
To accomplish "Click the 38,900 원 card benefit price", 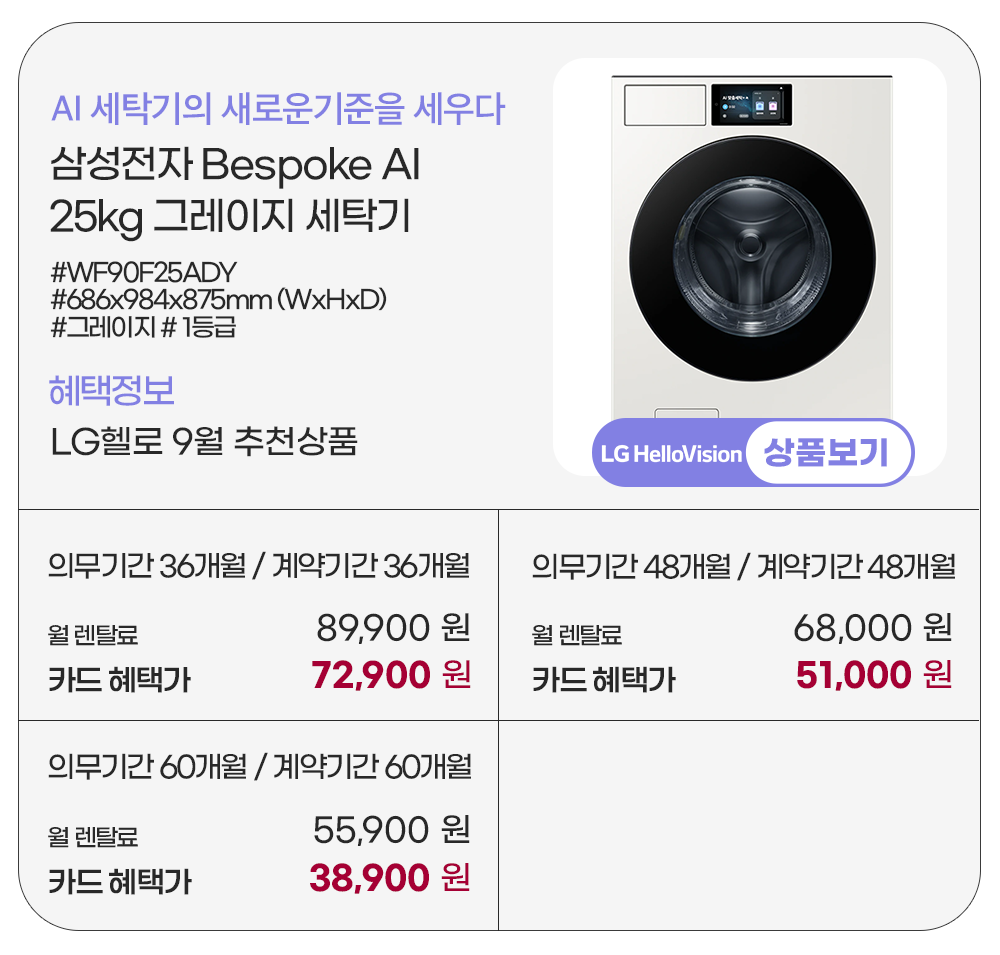I will 389,878.
